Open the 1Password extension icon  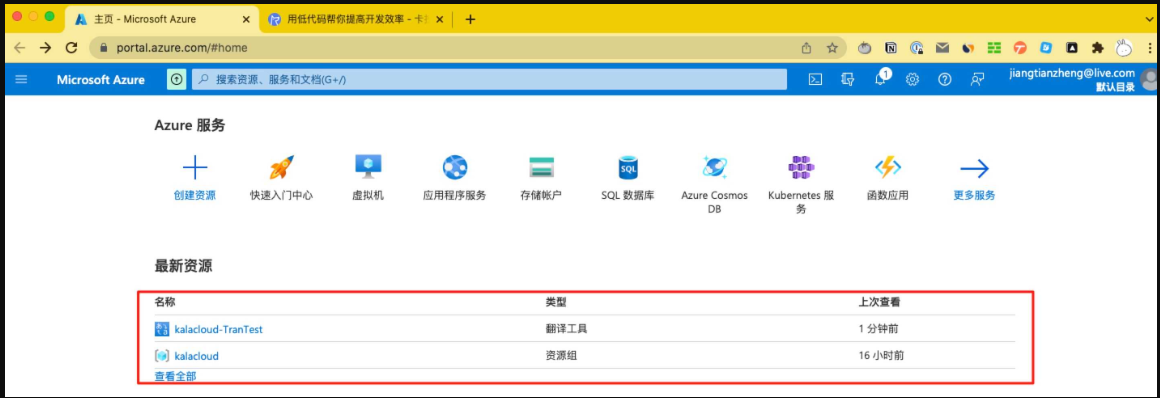click(x=917, y=48)
